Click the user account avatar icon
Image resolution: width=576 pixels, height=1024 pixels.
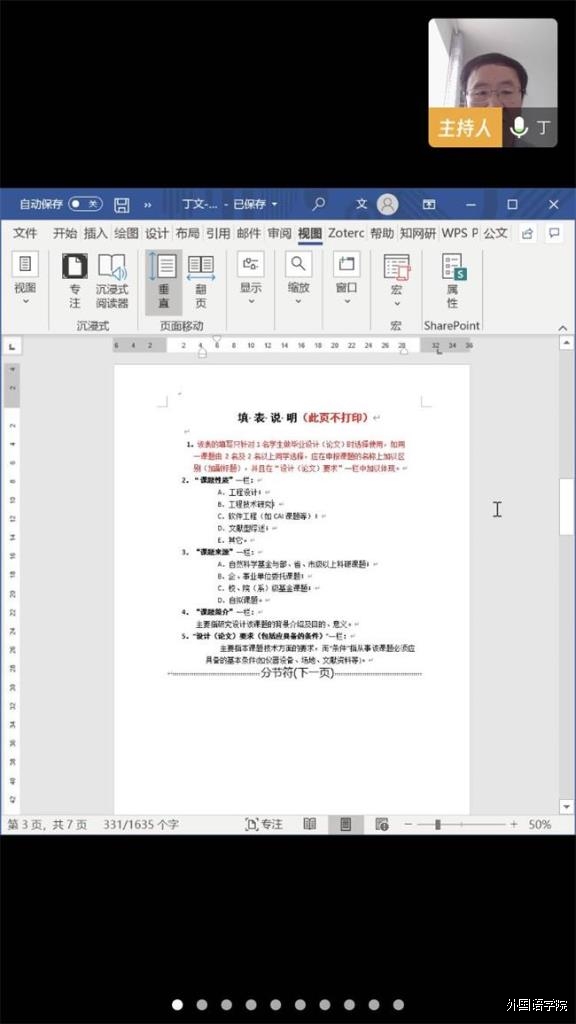pos(387,204)
